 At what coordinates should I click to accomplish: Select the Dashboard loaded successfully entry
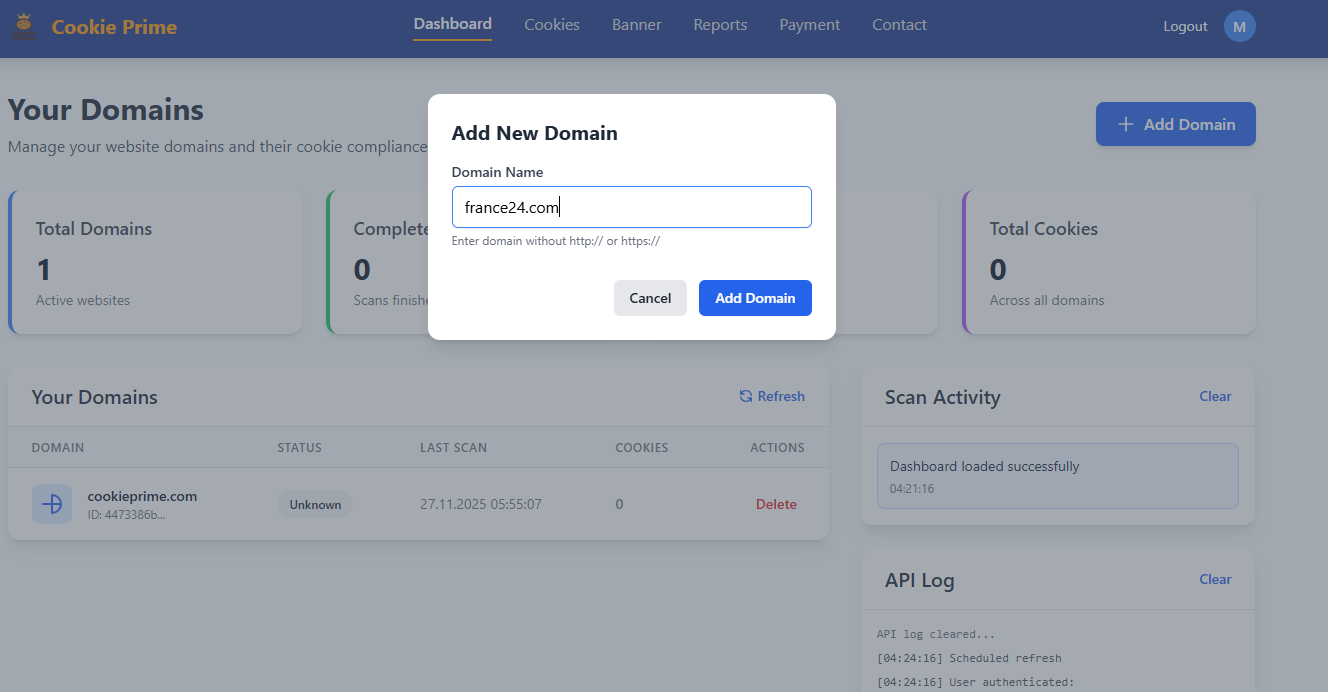click(x=1057, y=475)
